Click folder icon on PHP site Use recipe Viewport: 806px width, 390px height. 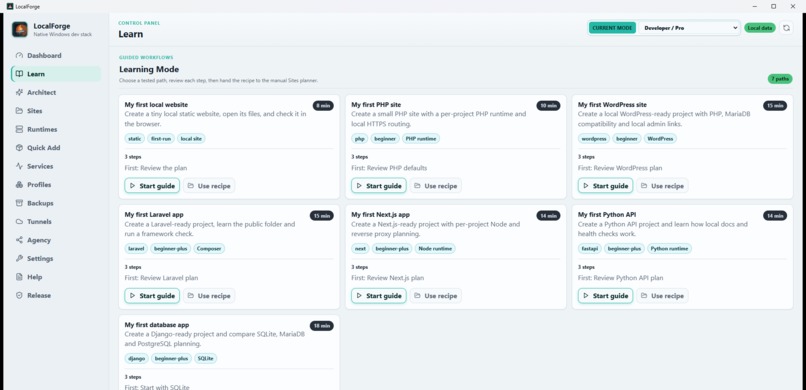(x=417, y=185)
